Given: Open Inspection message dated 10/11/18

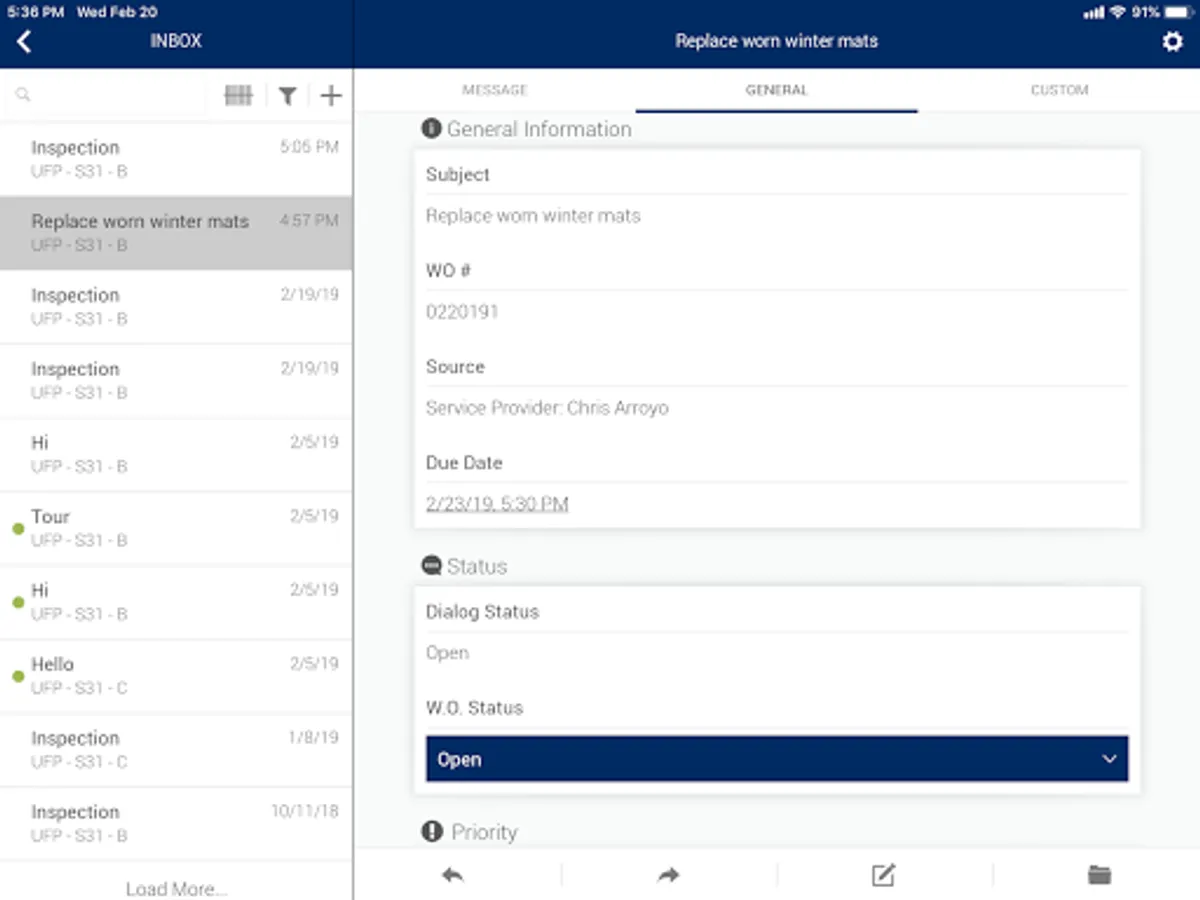Looking at the screenshot, I should pyautogui.click(x=176, y=824).
